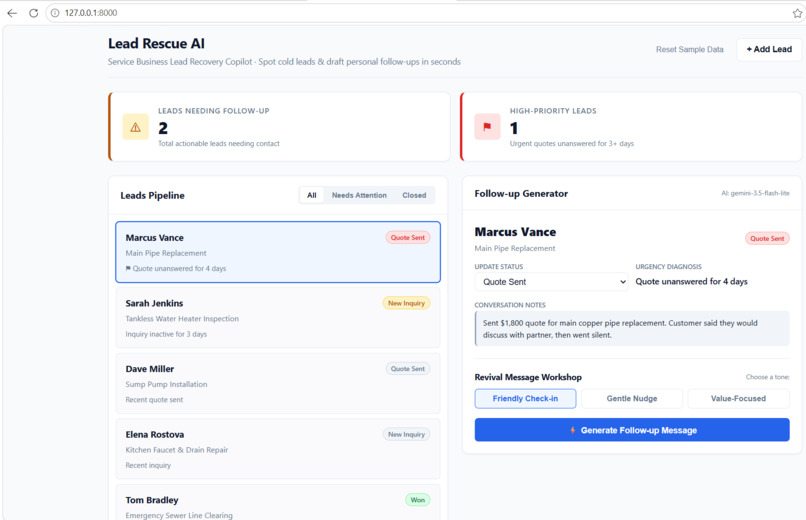The height and width of the screenshot is (520, 806).
Task: Bookmark this page with the star icon
Action: [x=797, y=13]
